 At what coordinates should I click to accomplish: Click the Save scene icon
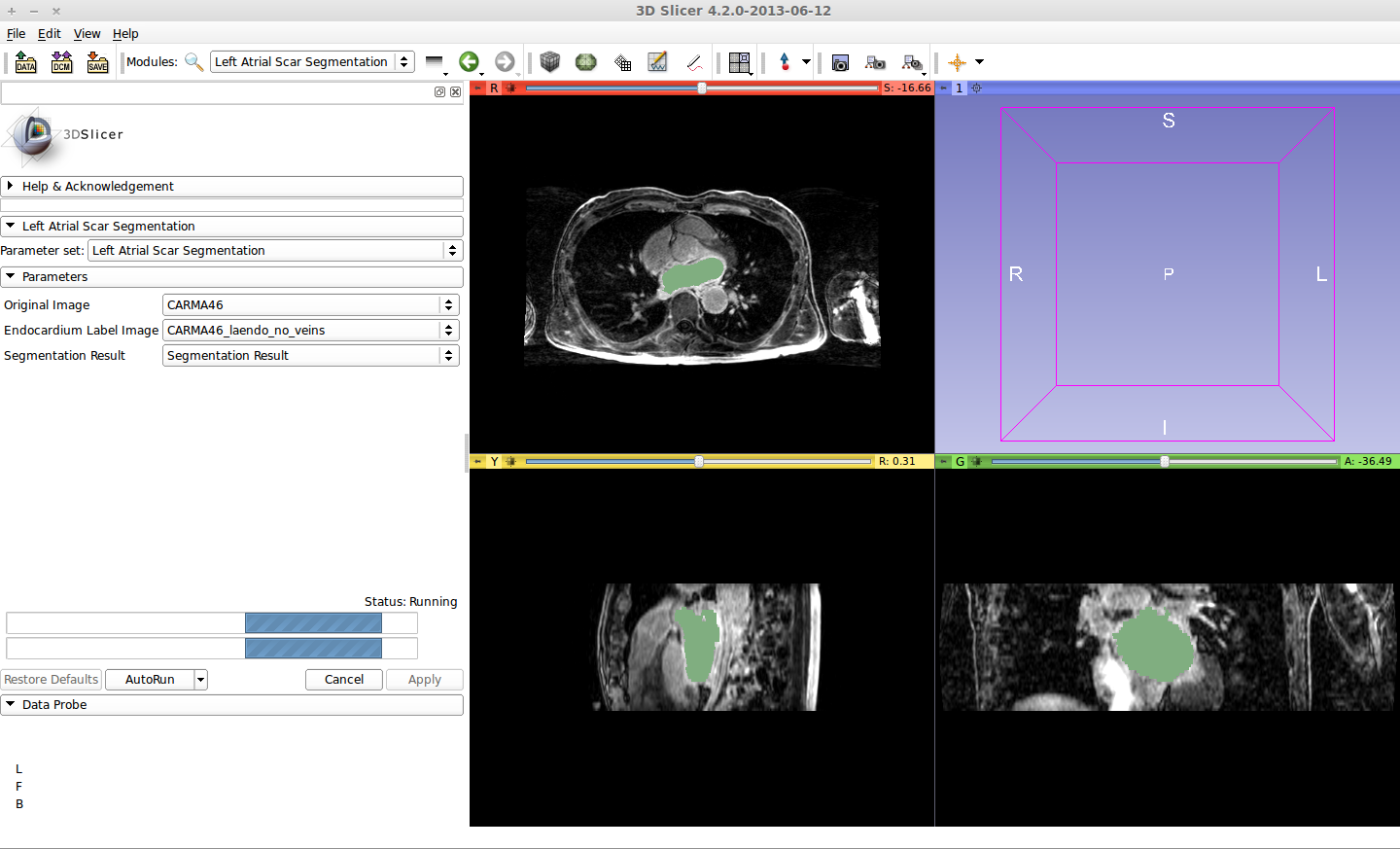click(97, 62)
